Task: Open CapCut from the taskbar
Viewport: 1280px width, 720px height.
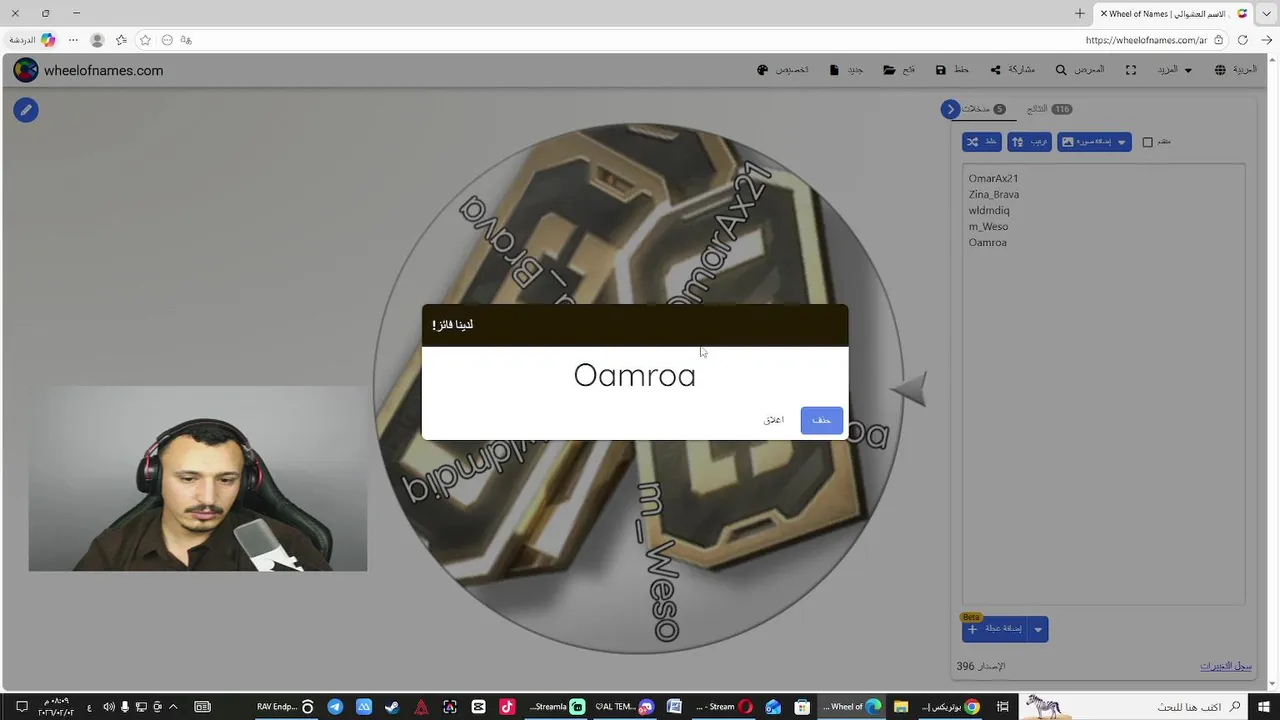Action: click(478, 707)
